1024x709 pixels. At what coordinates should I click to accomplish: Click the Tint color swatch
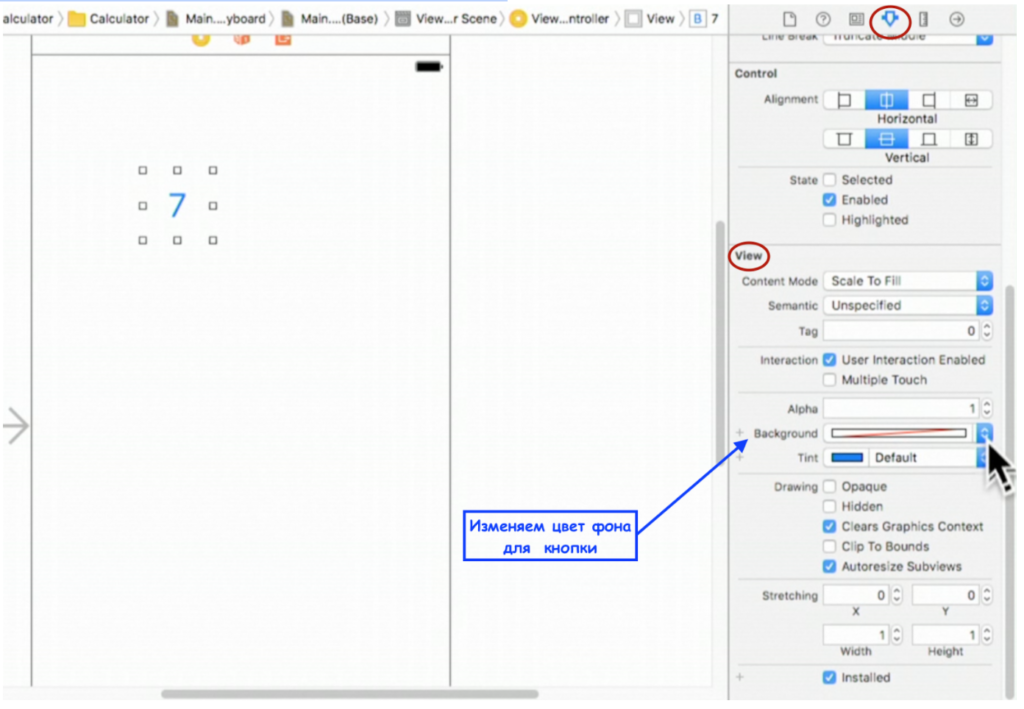coord(845,457)
